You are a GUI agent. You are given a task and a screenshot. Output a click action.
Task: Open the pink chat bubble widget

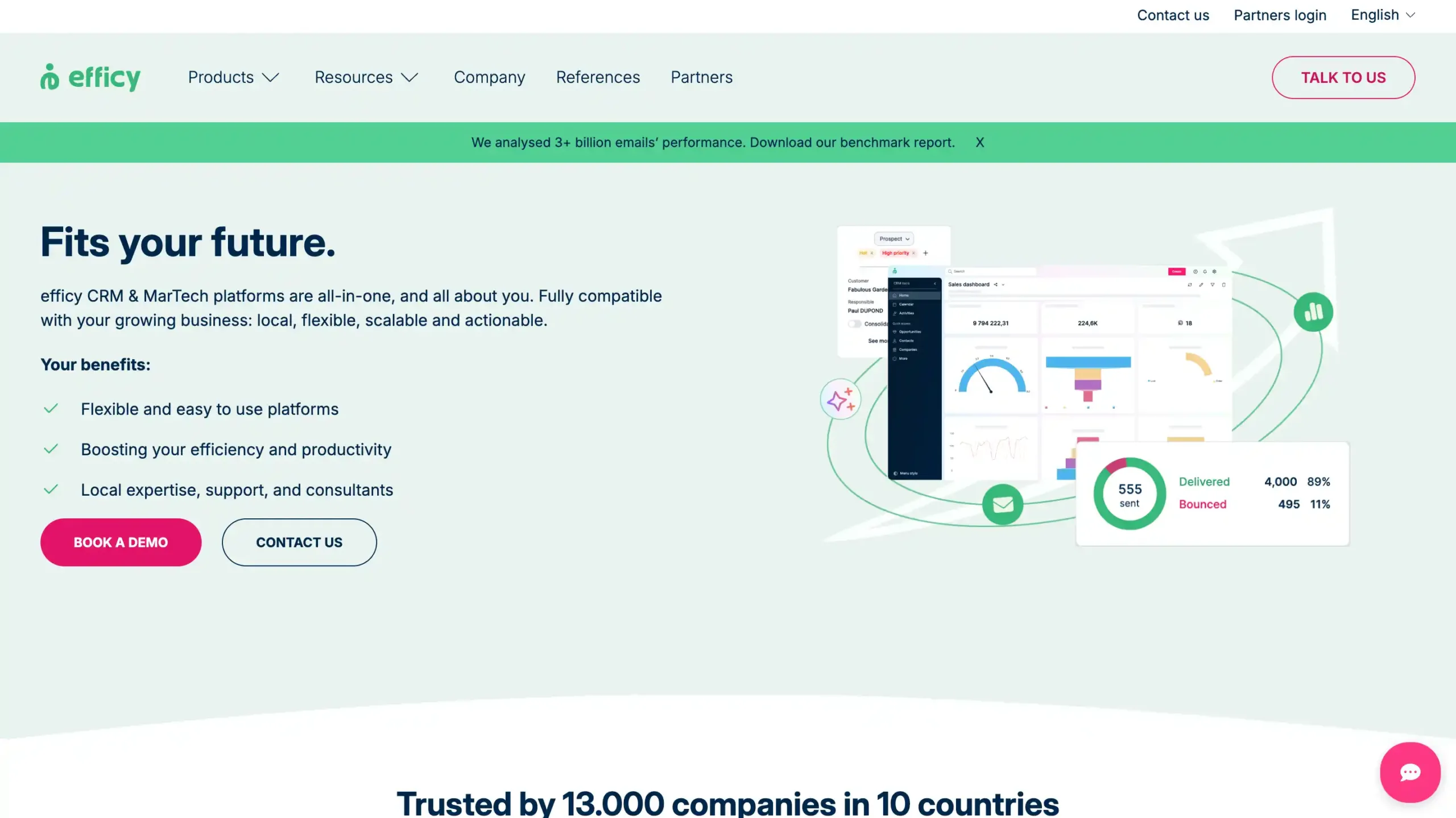point(1410,771)
